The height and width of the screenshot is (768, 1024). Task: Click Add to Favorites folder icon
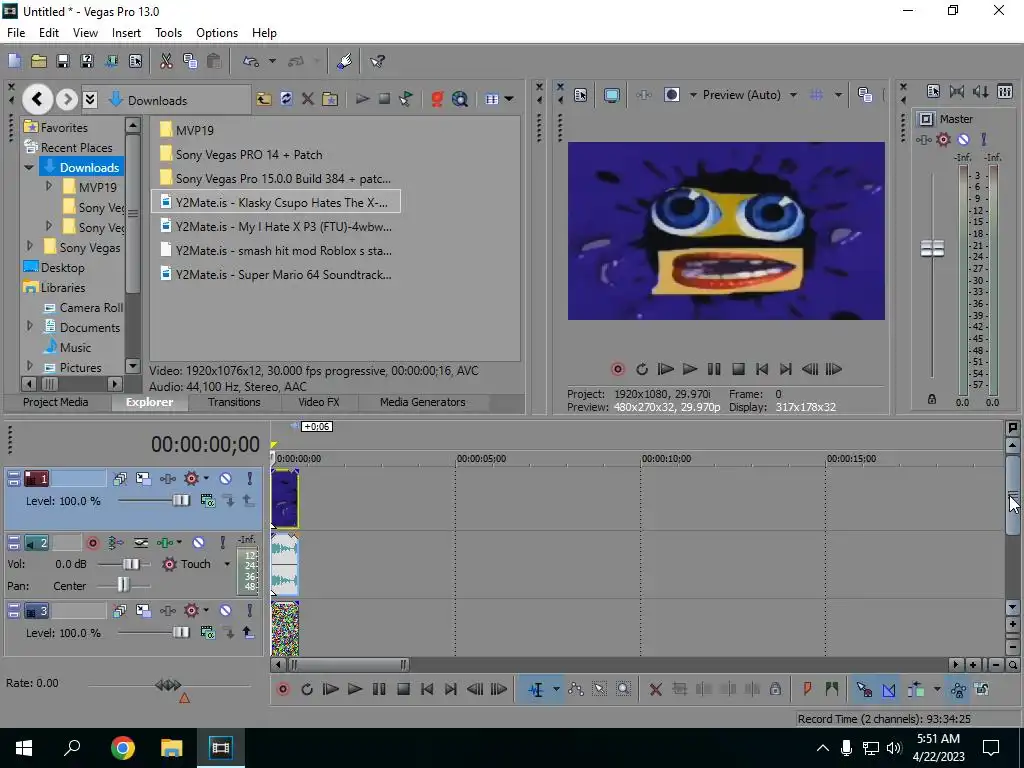[x=330, y=99]
